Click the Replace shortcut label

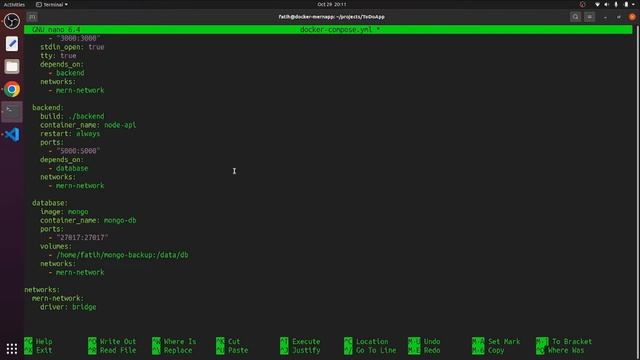coord(178,350)
